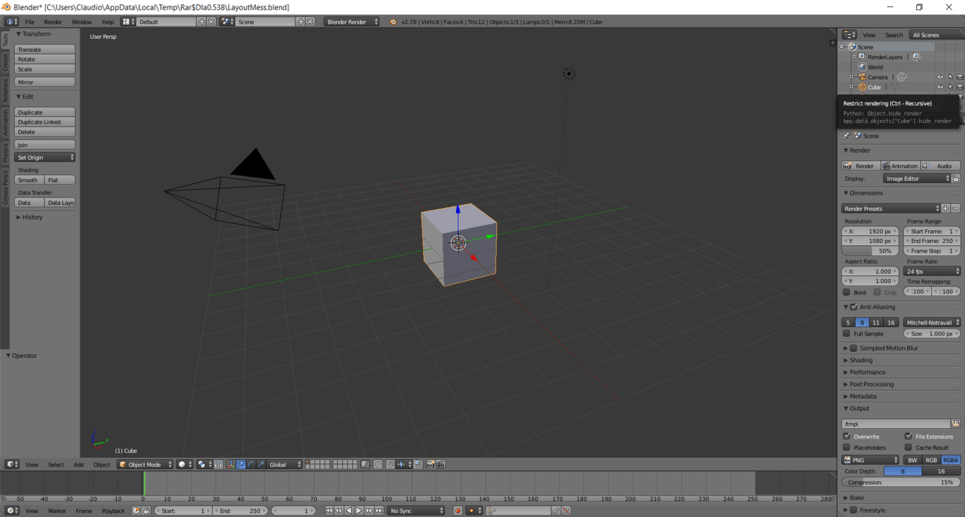Image resolution: width=965 pixels, height=517 pixels.
Task: Click the Compression percentage slider
Action: pyautogui.click(x=900, y=483)
